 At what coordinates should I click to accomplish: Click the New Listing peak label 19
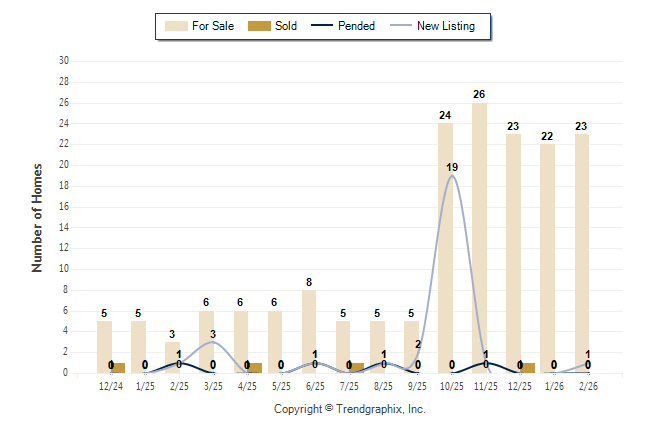[x=452, y=167]
